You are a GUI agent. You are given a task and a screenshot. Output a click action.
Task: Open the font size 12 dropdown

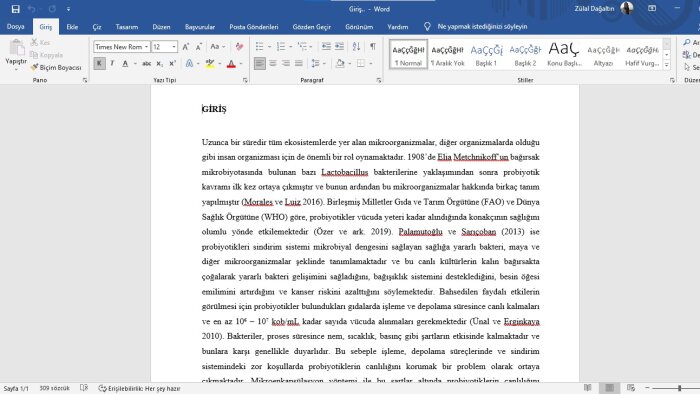pos(174,47)
